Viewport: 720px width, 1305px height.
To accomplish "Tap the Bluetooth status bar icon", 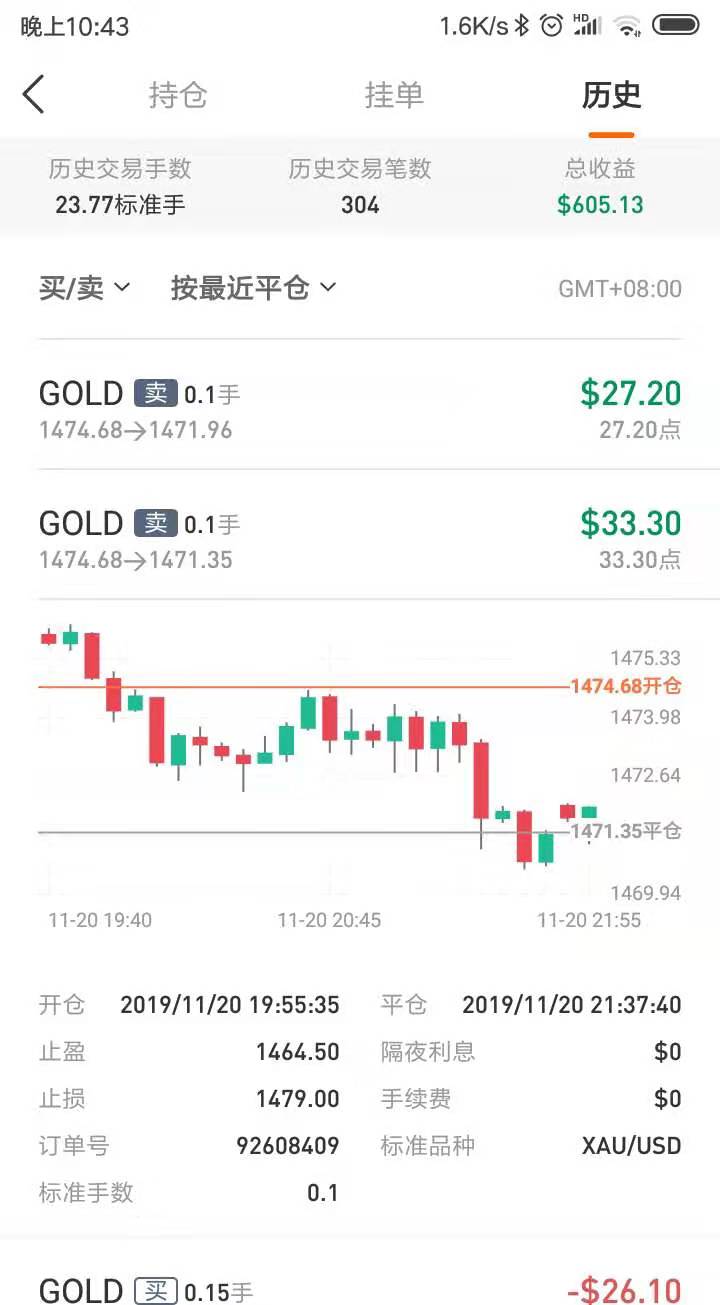I will pos(522,26).
